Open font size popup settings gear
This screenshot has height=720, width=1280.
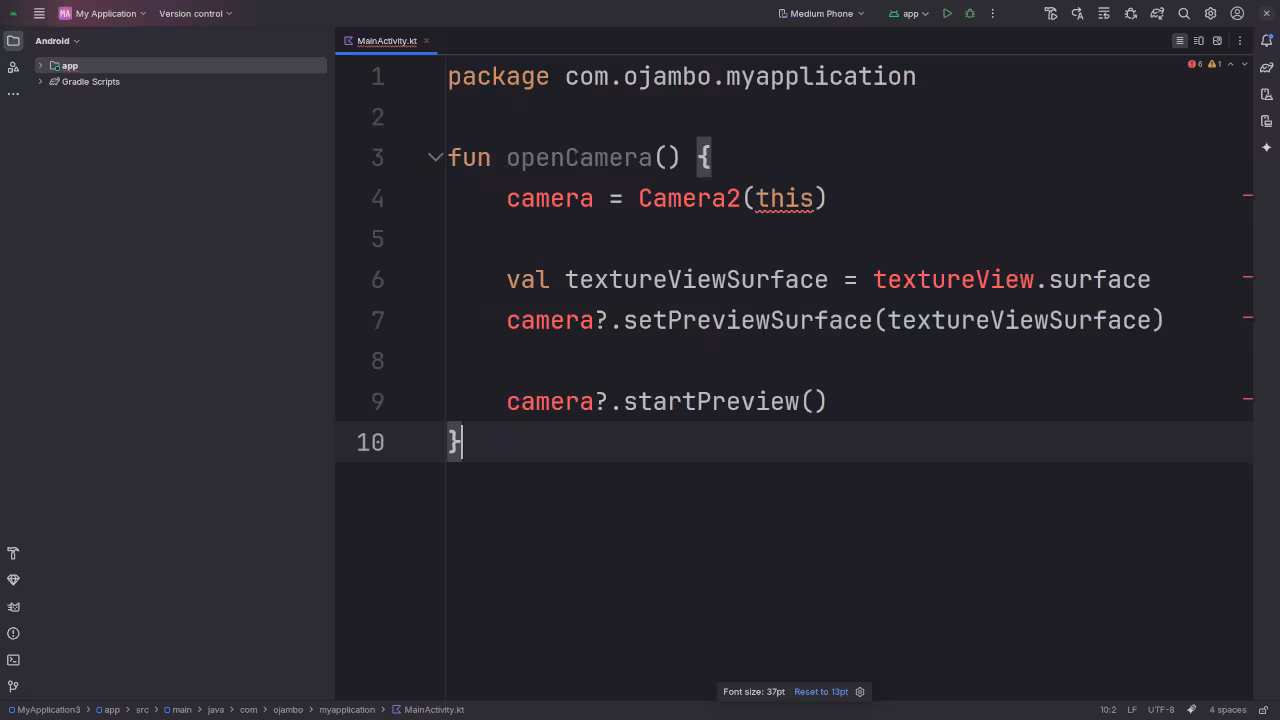pyautogui.click(x=860, y=692)
